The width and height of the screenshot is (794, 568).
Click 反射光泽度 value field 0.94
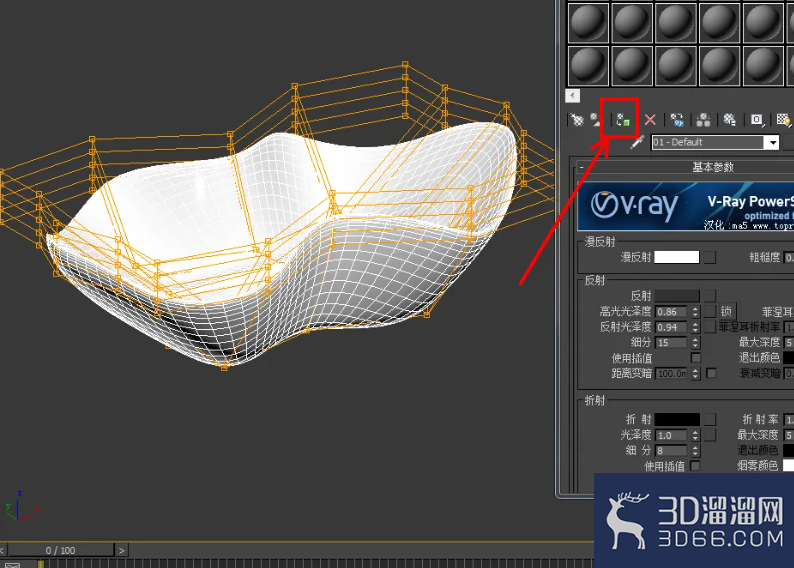pyautogui.click(x=671, y=328)
